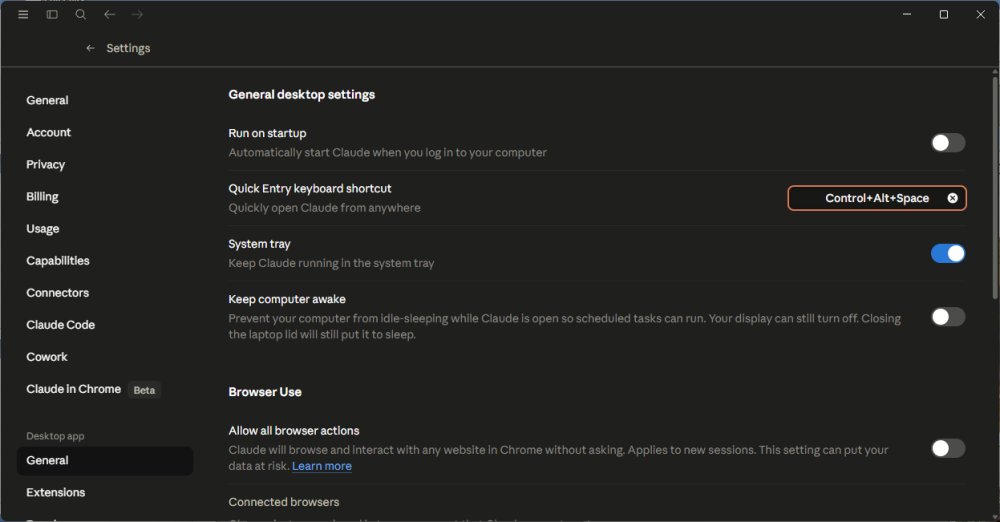
Task: Click 'Keep Claude running in the system tray'
Action: coord(331,263)
